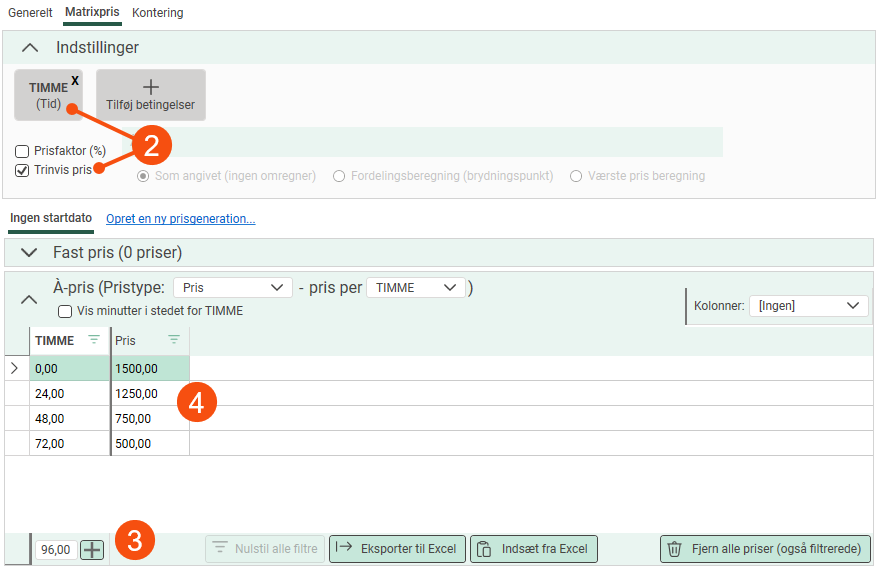Image resolution: width=877 pixels, height=569 pixels.
Task: Paste prices using Indsæt fra Excel
Action: pos(534,548)
